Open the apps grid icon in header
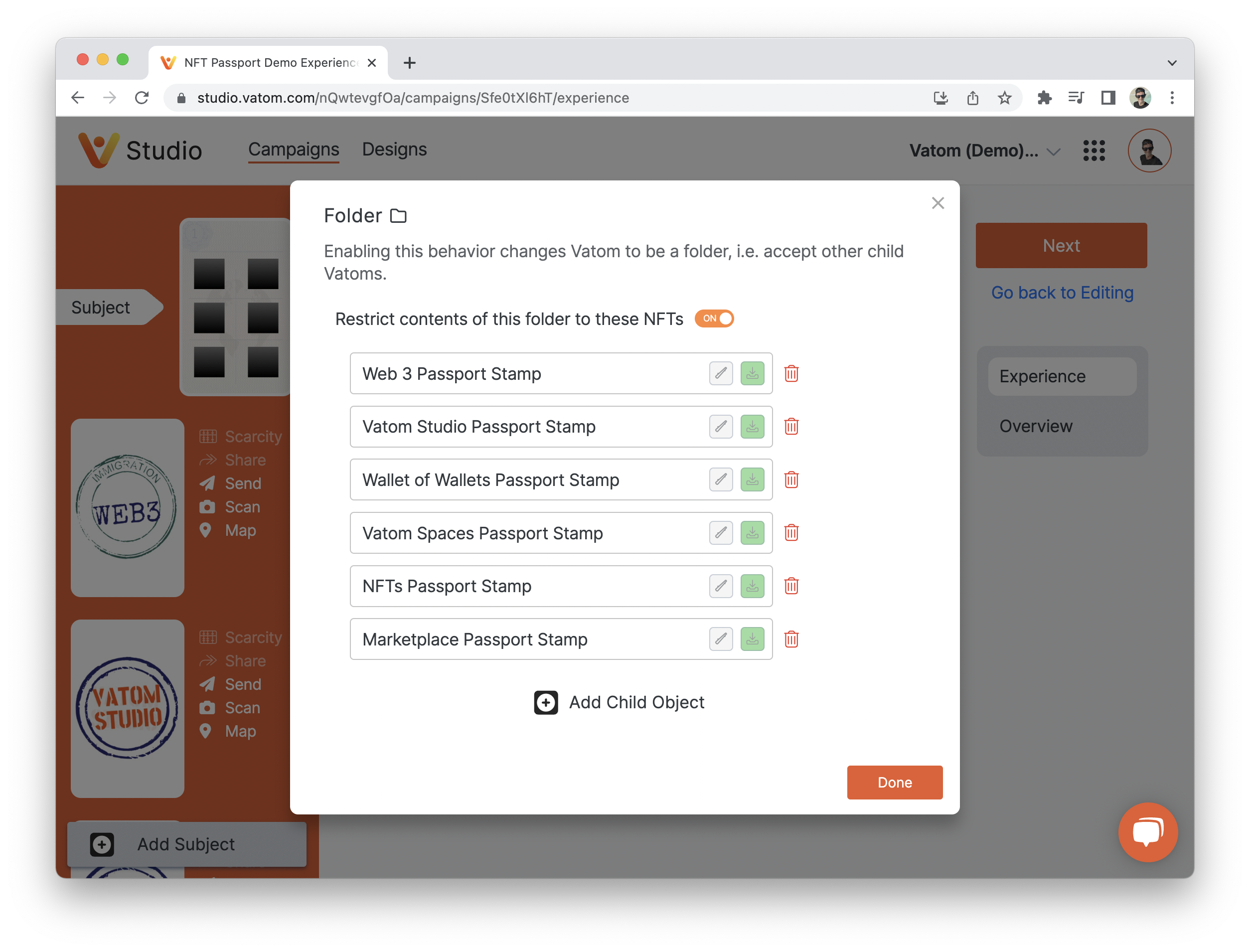Screen dimensions: 1250x952 click(x=1094, y=151)
